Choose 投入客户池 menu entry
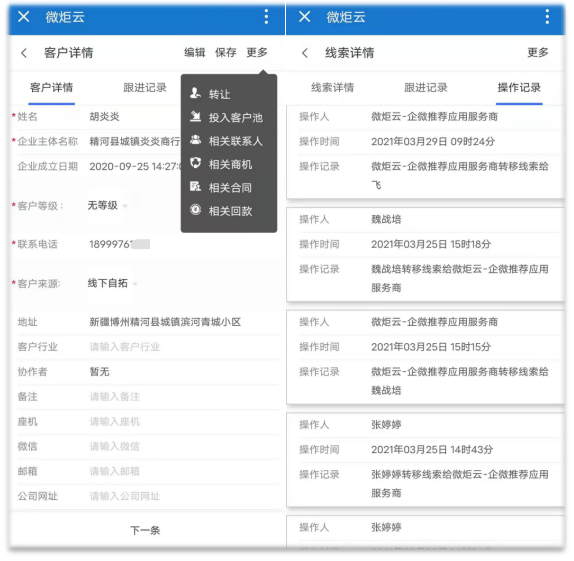574x561 pixels. point(236,118)
